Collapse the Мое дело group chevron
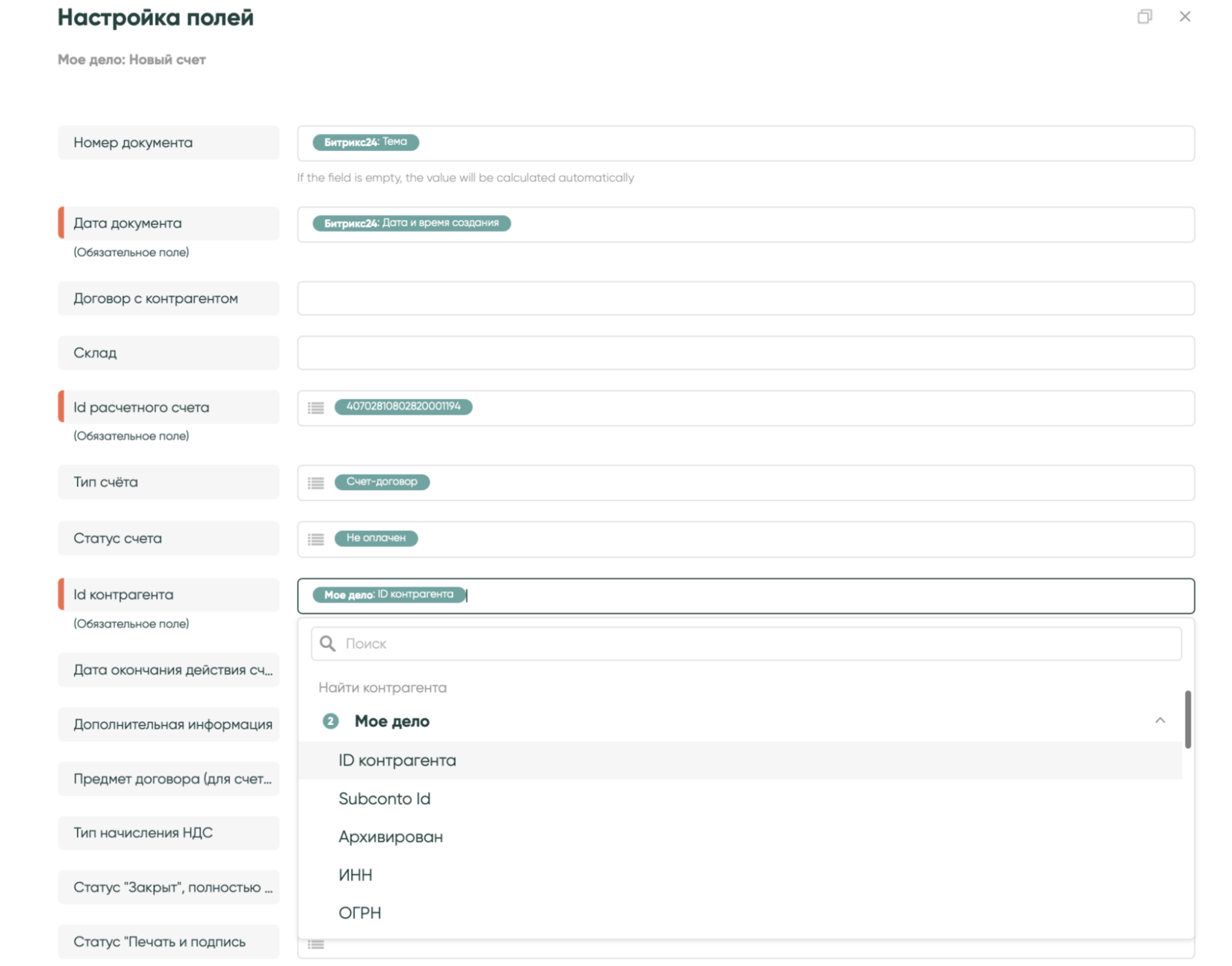The height and width of the screenshot is (966, 1232). 1160,720
